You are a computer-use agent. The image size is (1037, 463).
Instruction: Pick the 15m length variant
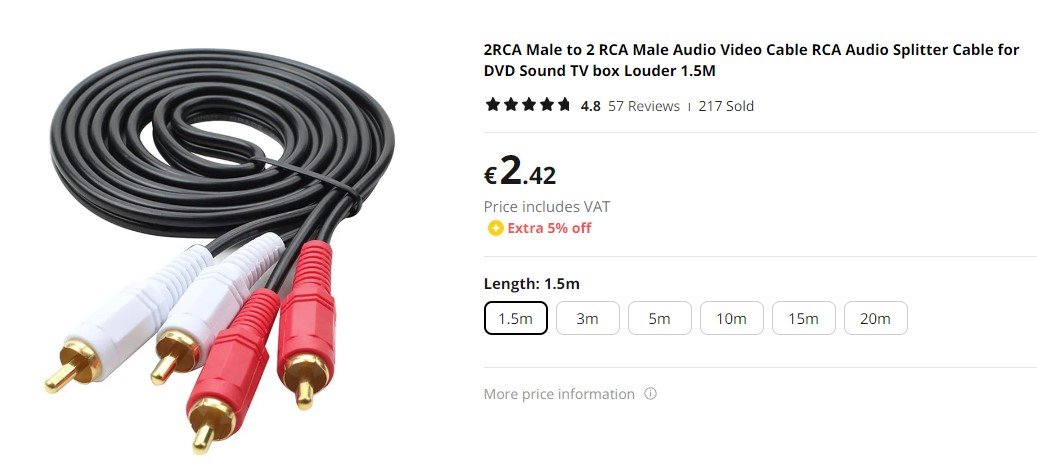coord(804,318)
